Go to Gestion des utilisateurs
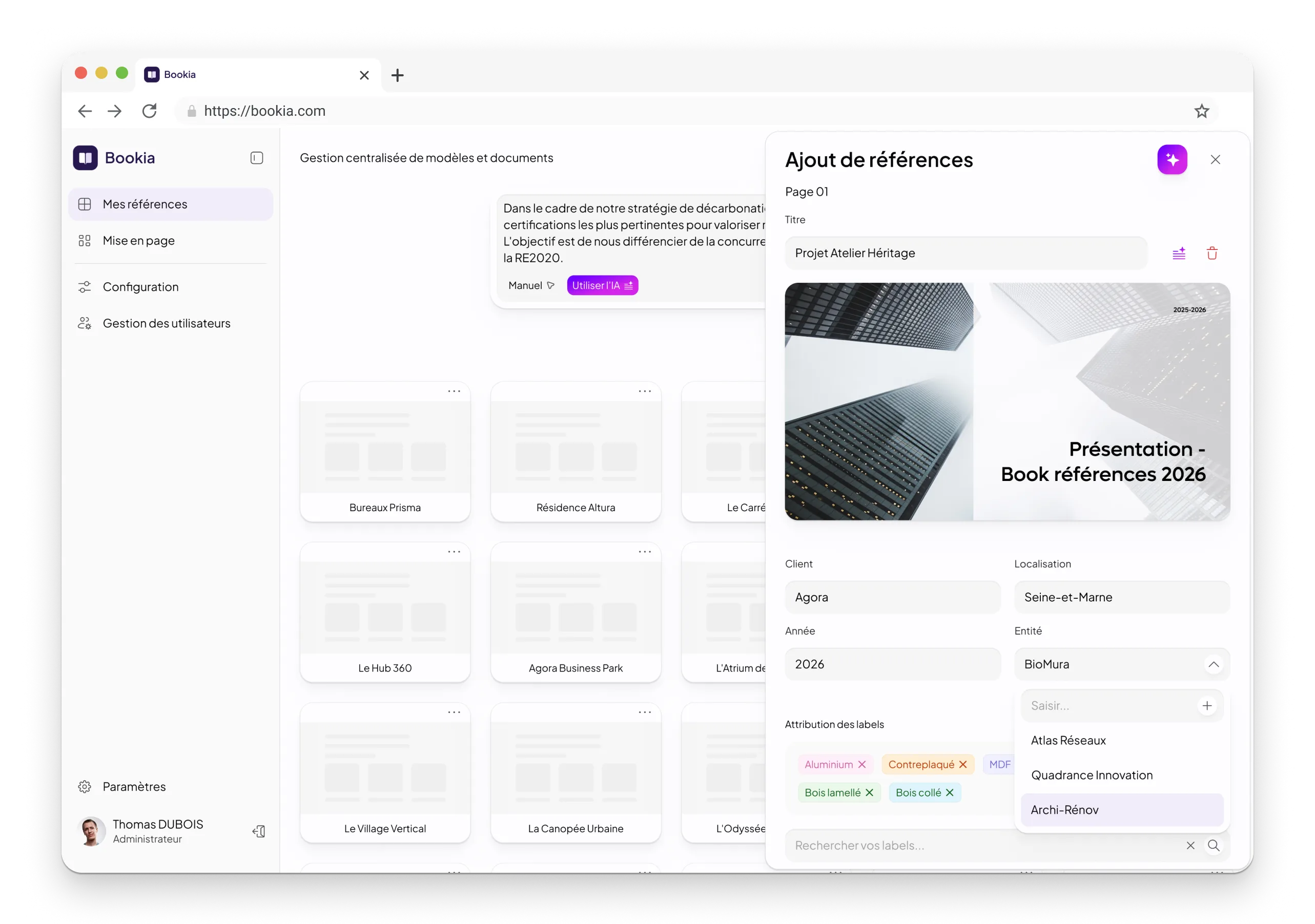 click(x=166, y=324)
